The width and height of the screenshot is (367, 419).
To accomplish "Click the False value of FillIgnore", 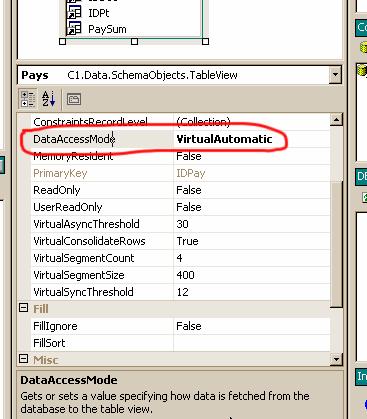I will click(189, 326).
